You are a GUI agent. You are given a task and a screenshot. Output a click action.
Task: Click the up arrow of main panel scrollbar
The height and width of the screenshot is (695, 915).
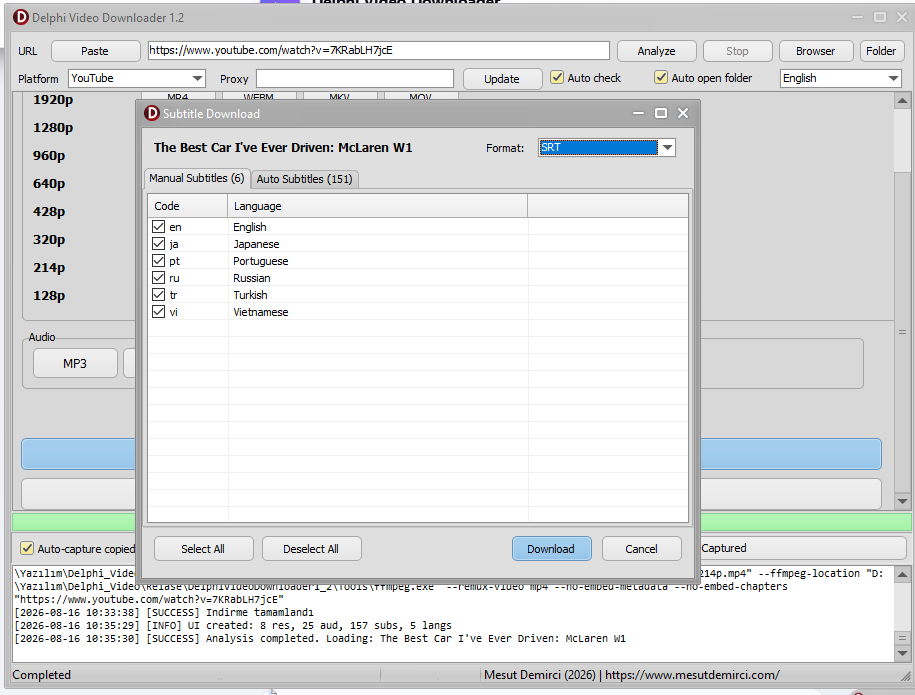point(902,100)
